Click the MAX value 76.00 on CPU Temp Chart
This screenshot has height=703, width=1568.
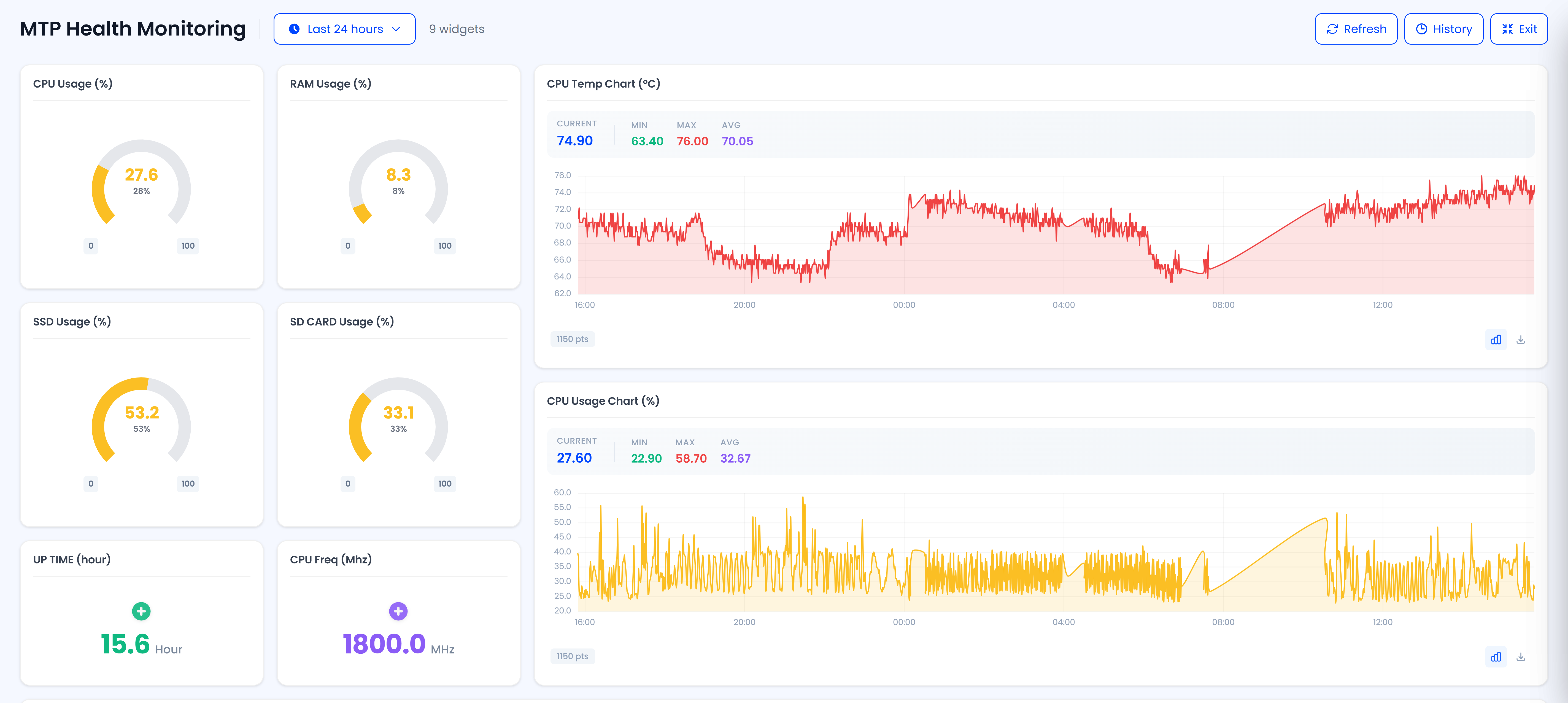pos(692,140)
